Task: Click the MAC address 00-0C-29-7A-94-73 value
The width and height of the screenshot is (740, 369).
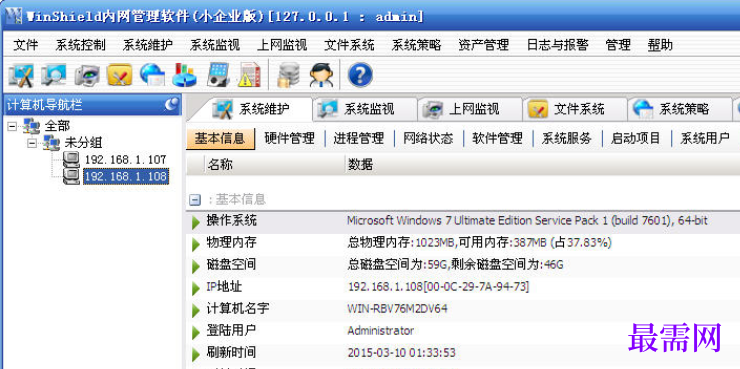Action: pos(477,286)
